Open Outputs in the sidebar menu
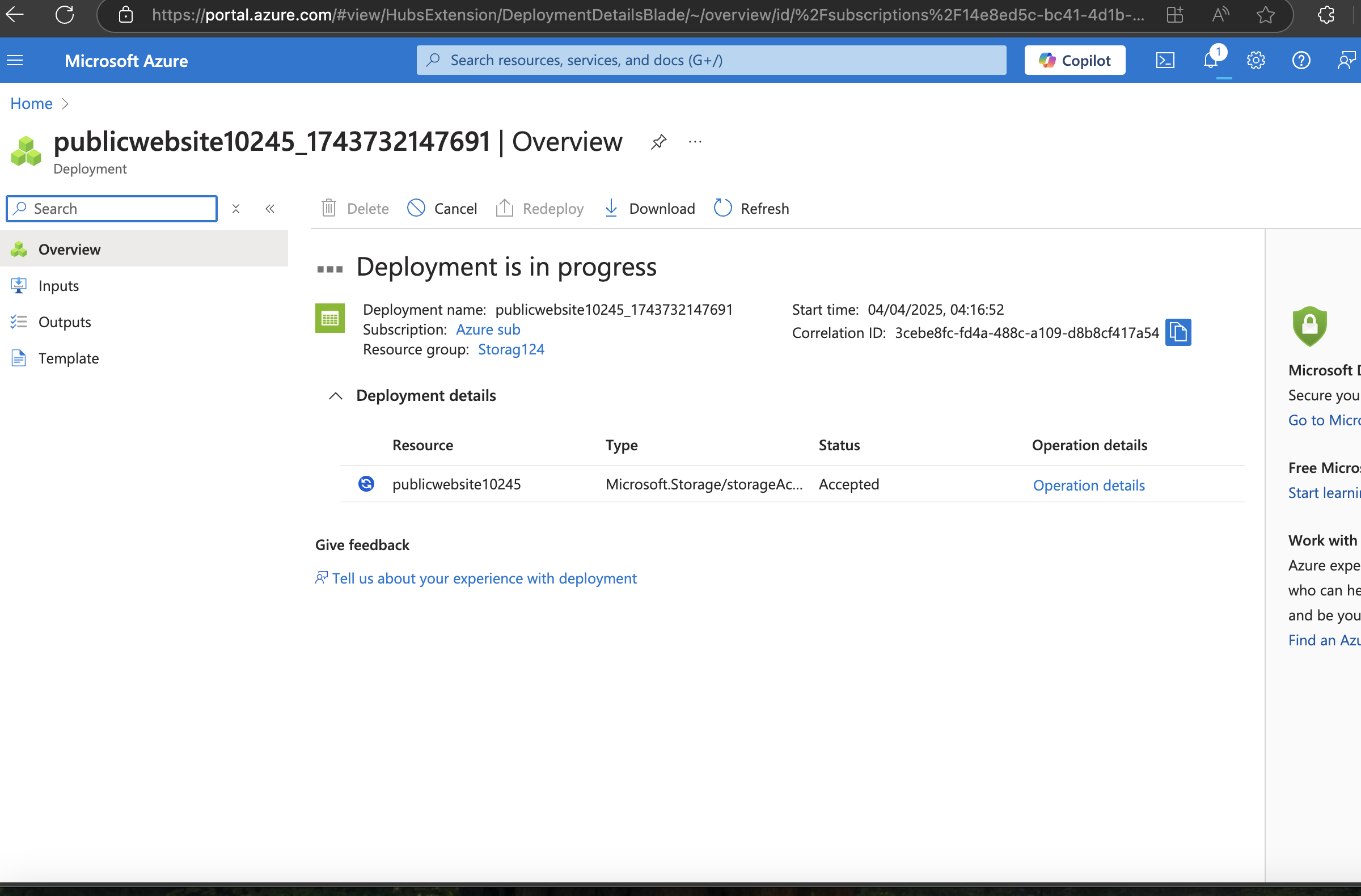The image size is (1361, 896). (x=144, y=322)
